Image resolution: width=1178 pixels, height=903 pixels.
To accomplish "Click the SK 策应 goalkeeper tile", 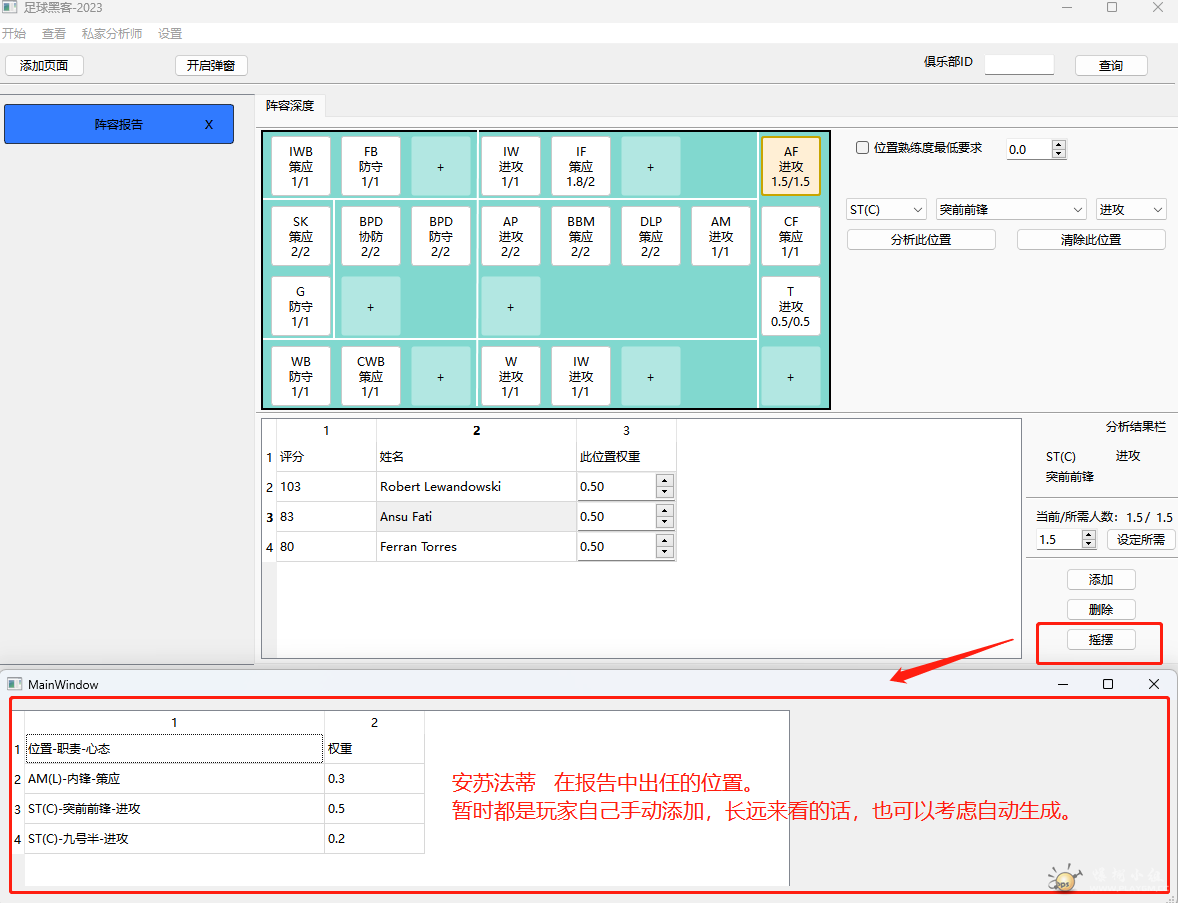I will pos(300,236).
